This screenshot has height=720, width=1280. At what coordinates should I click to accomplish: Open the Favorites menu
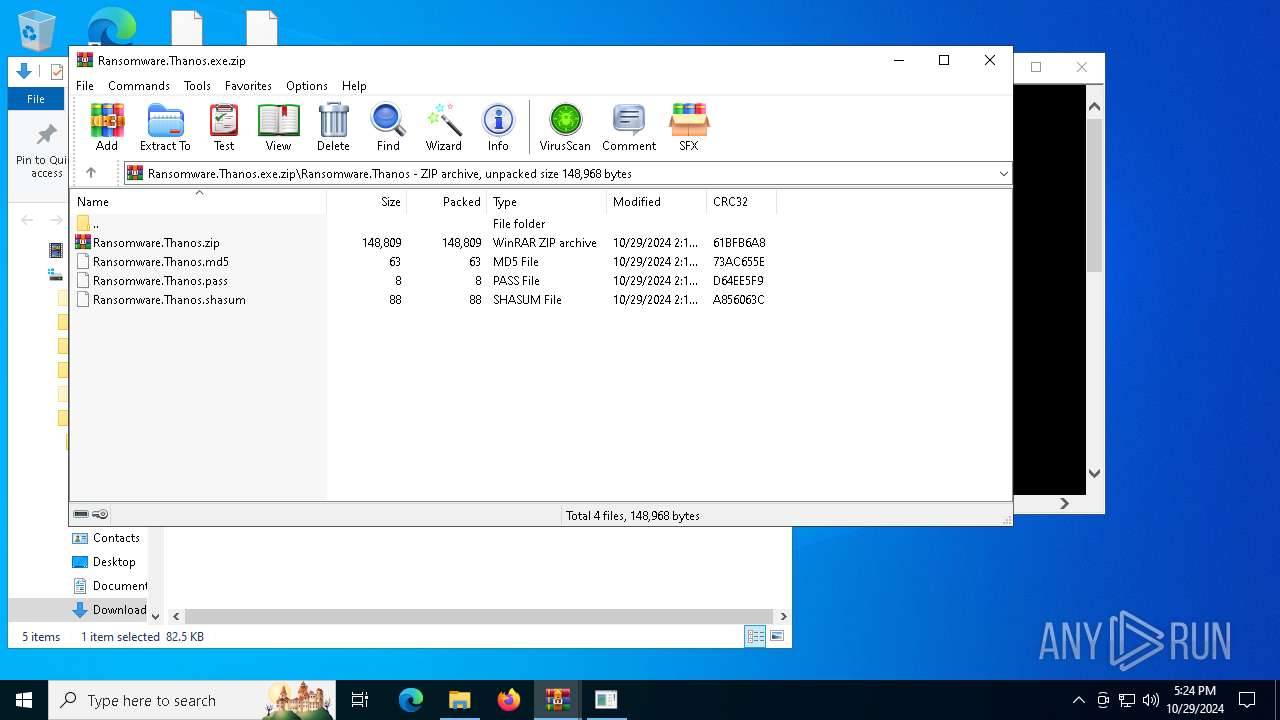248,86
